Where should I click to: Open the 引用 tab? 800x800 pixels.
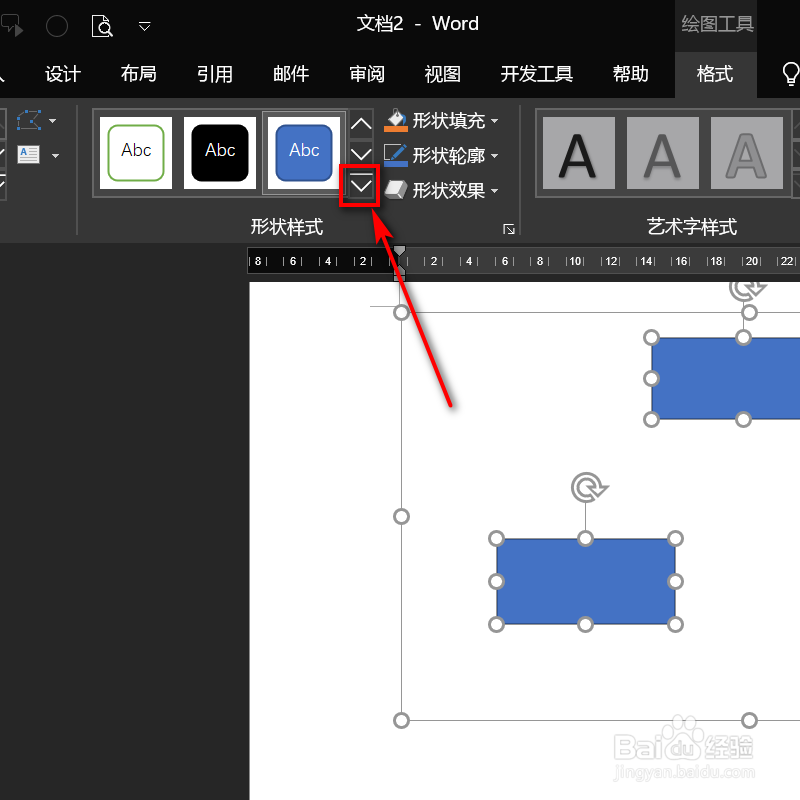point(215,74)
